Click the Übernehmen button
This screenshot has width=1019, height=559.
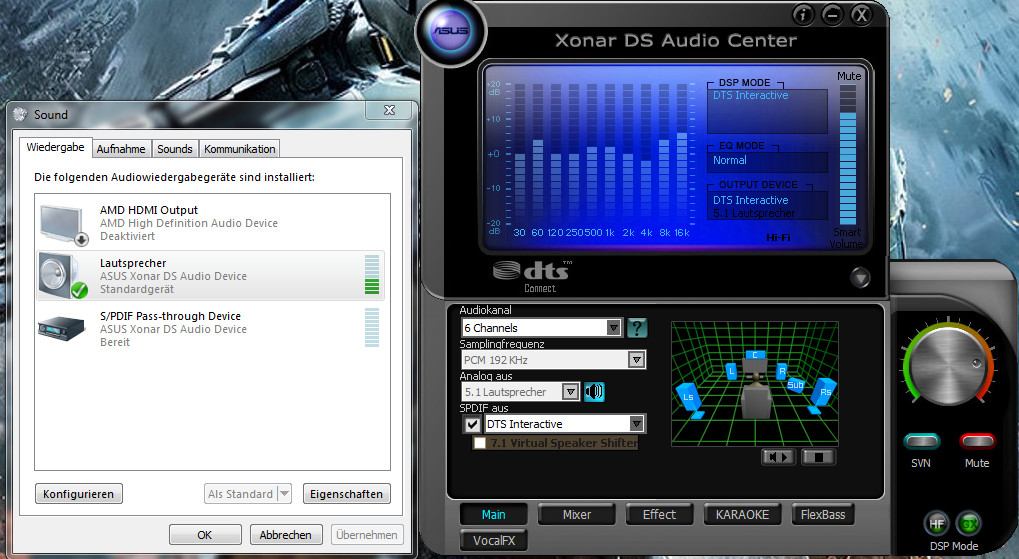coord(367,535)
